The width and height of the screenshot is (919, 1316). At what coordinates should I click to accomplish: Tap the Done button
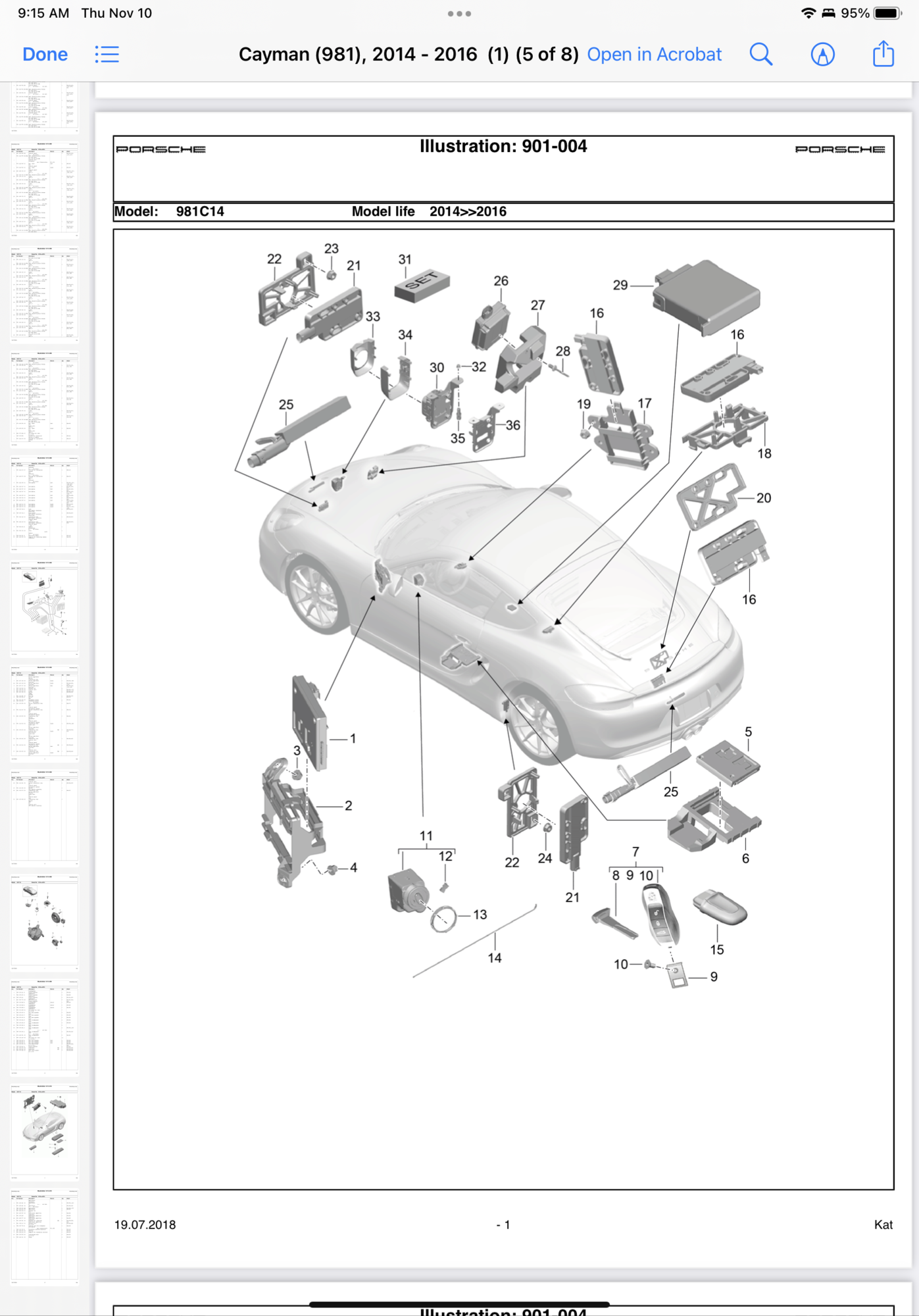[x=45, y=54]
